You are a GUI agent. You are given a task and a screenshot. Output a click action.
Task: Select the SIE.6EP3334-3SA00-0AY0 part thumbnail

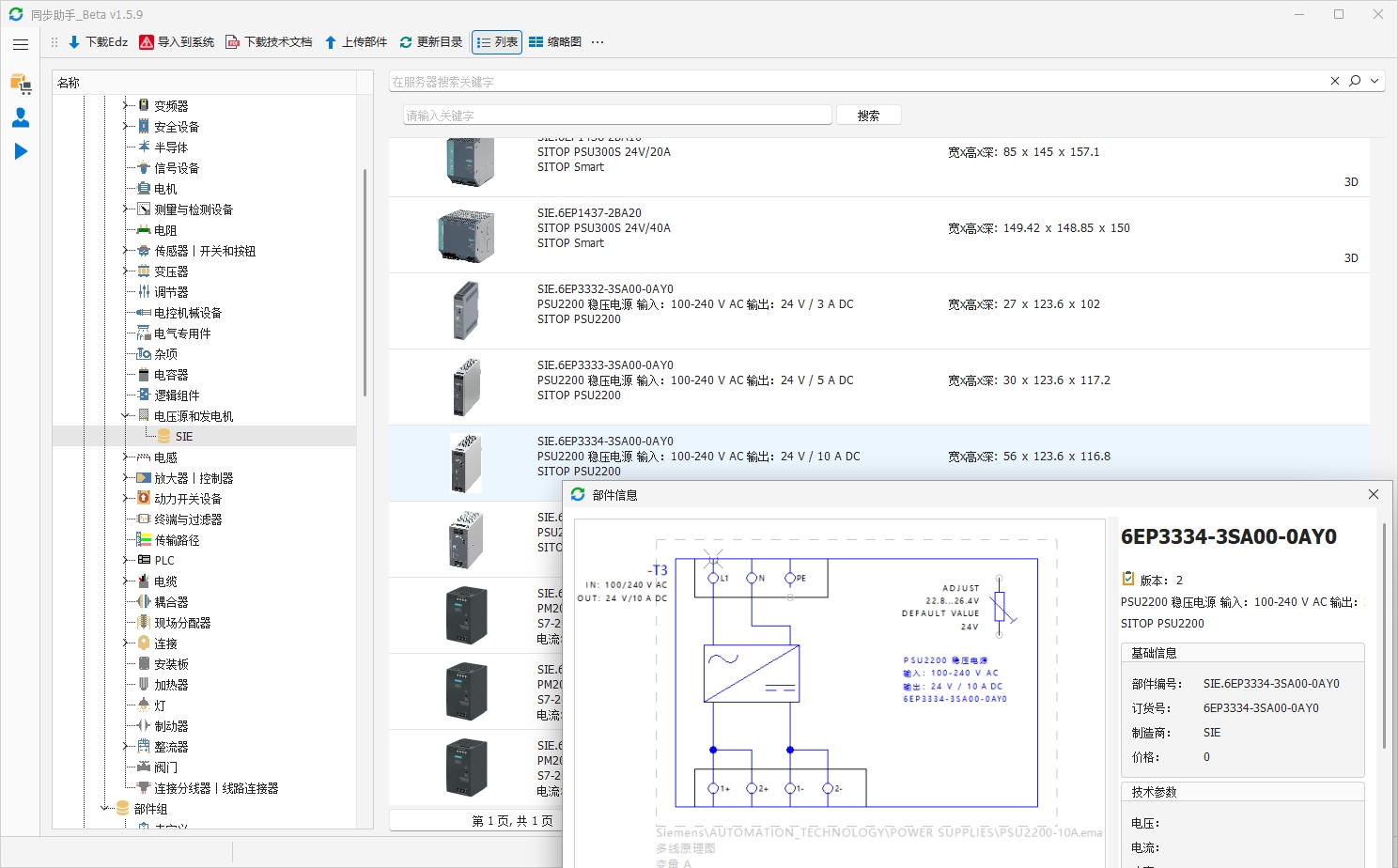[x=466, y=463]
